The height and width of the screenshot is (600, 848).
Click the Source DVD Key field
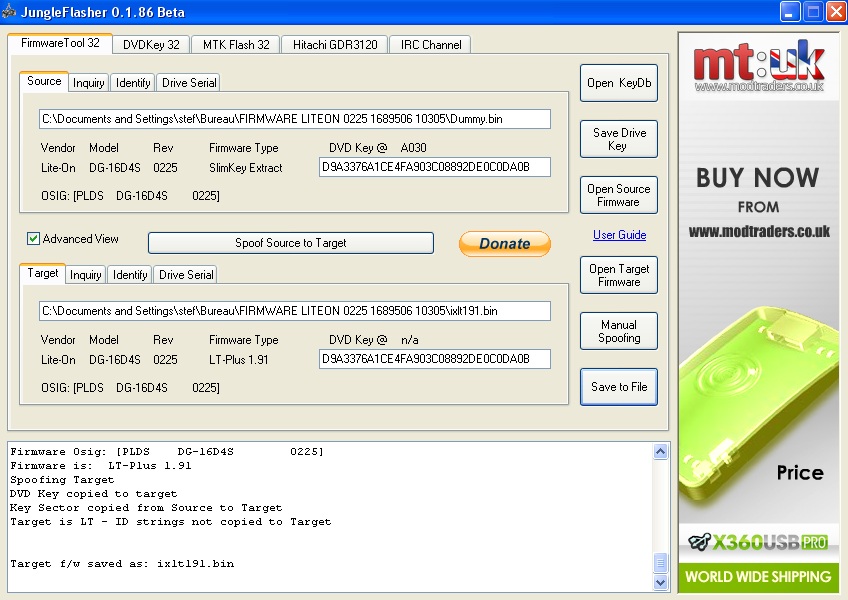pos(435,167)
